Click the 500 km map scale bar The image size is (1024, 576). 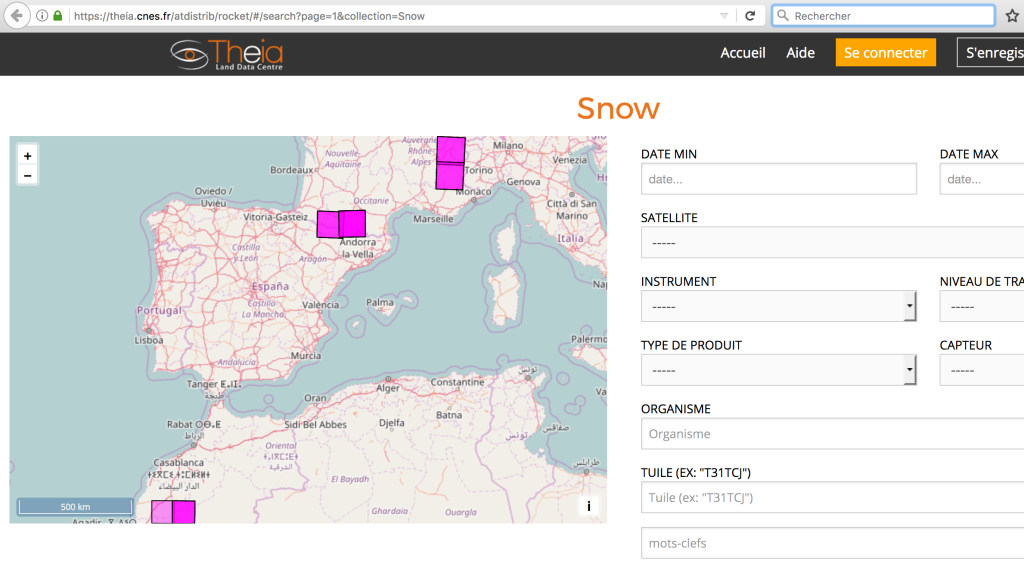point(76,506)
